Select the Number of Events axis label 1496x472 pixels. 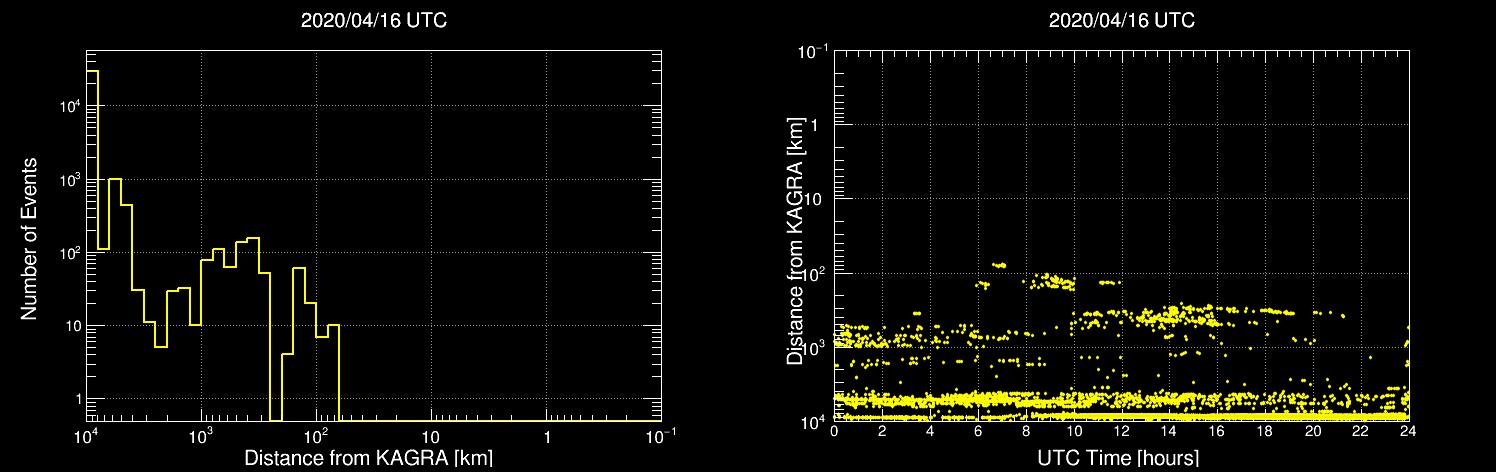(29, 237)
